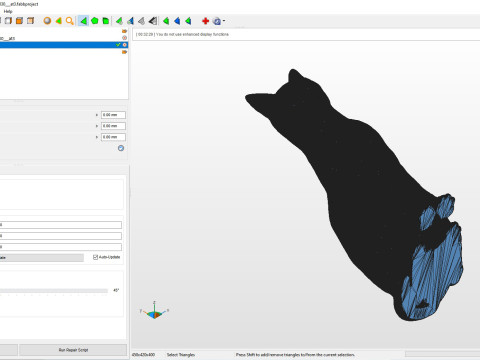
Task: Activate the orange magnifier zoom tool
Action: 69,21
